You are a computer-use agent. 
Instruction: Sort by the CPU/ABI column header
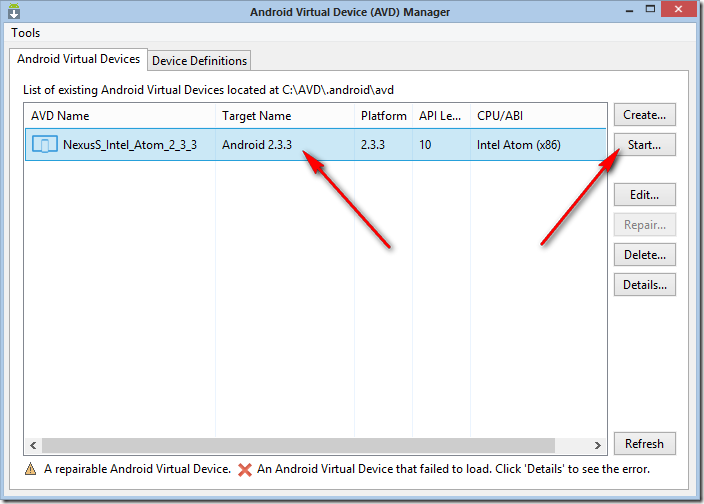pos(538,116)
